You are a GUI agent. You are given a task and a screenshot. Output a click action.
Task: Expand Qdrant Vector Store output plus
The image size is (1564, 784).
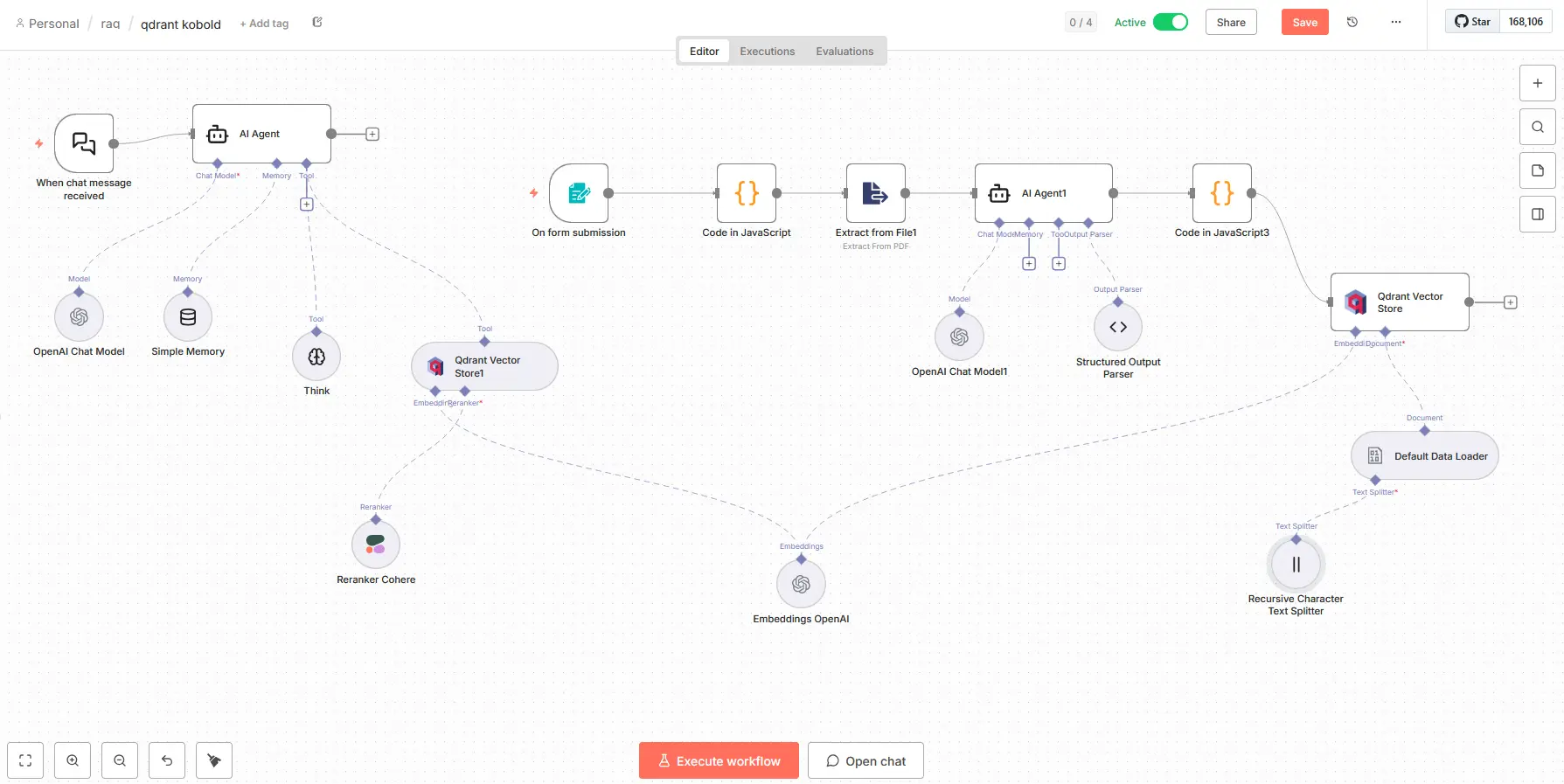1510,302
